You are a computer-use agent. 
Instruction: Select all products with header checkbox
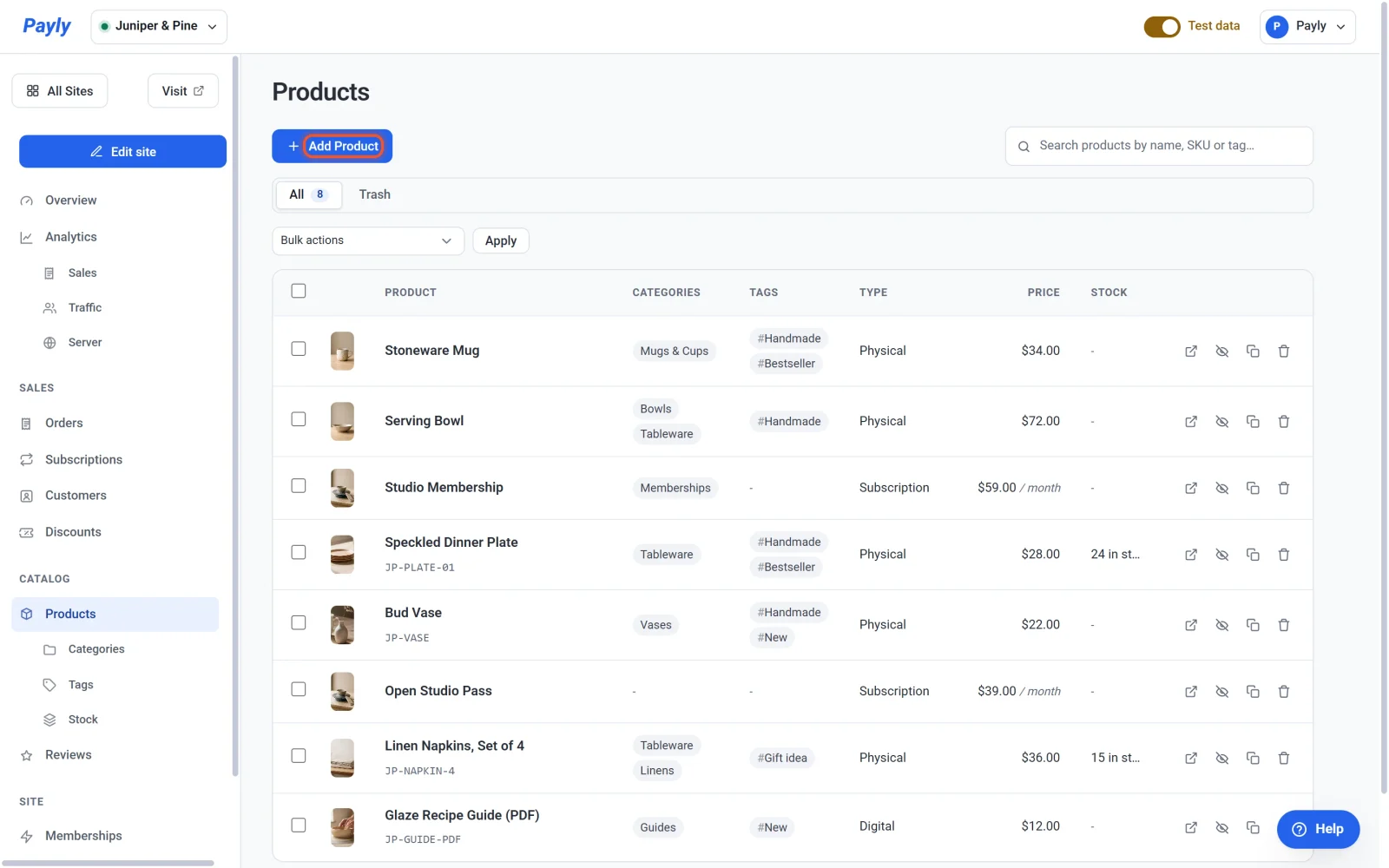(299, 291)
